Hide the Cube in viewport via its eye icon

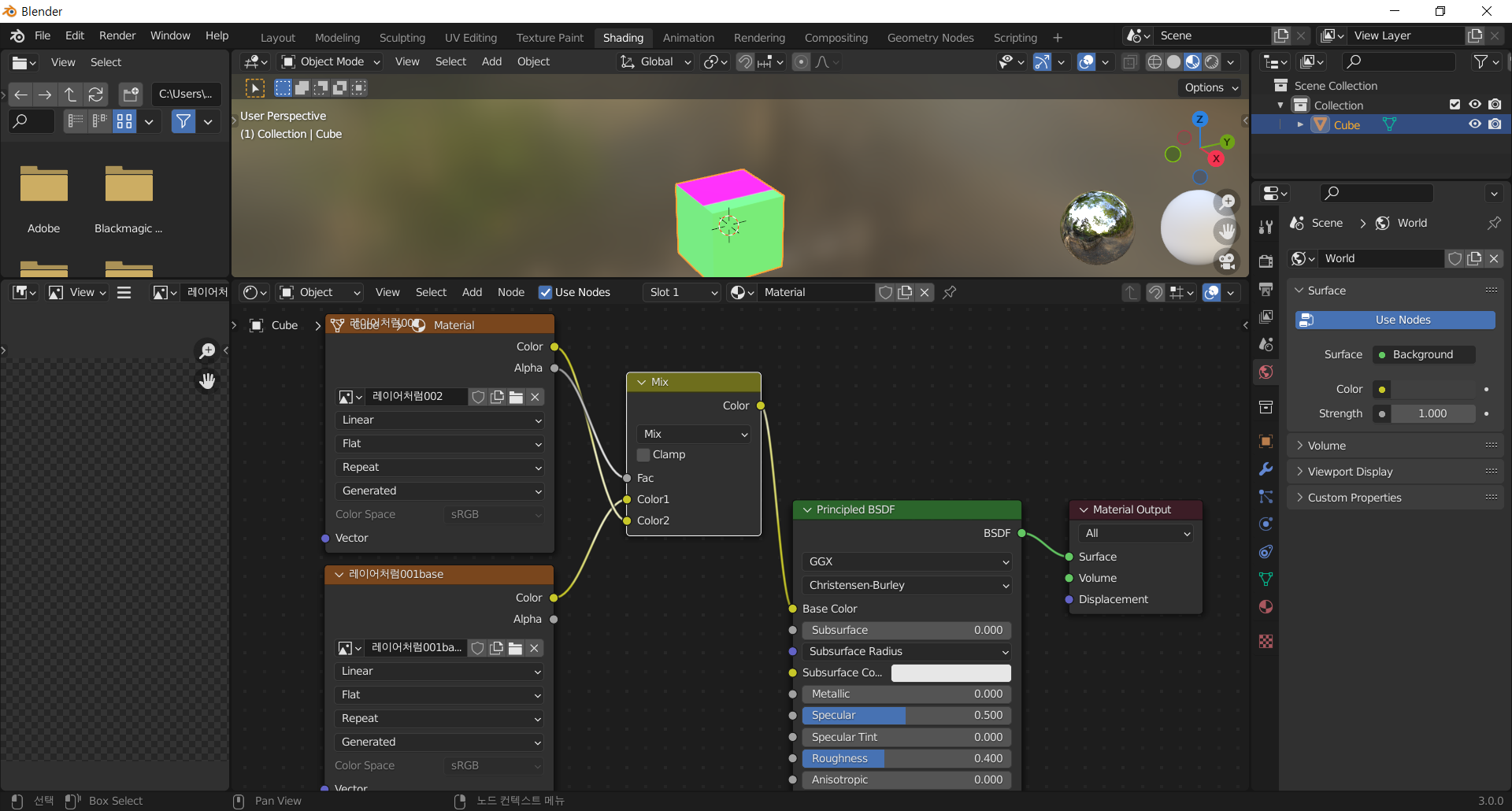(x=1474, y=124)
